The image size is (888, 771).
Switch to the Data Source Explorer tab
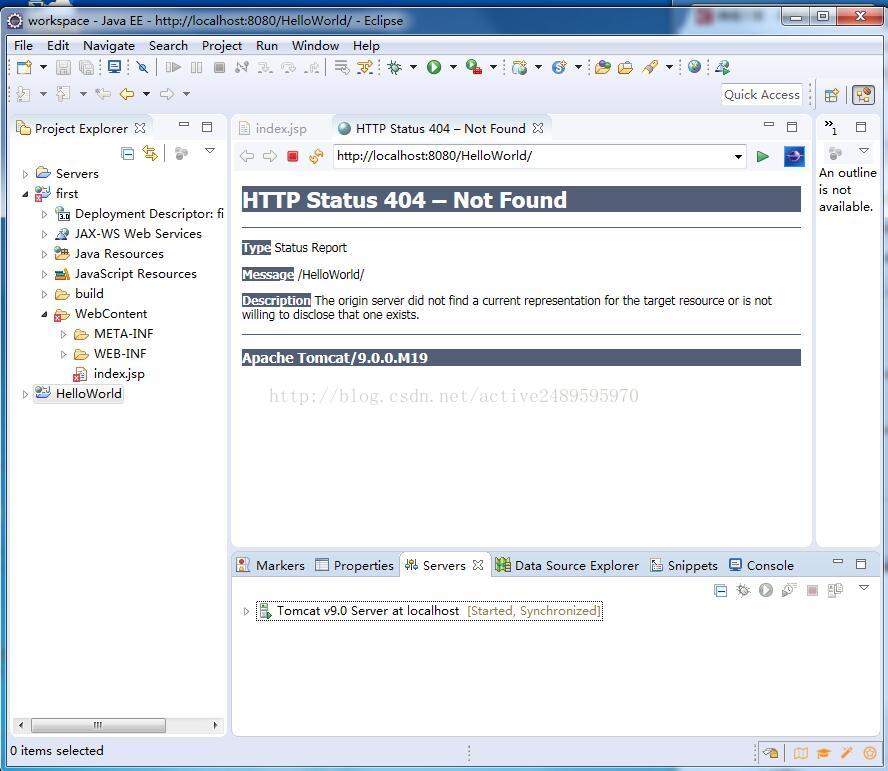pyautogui.click(x=566, y=565)
